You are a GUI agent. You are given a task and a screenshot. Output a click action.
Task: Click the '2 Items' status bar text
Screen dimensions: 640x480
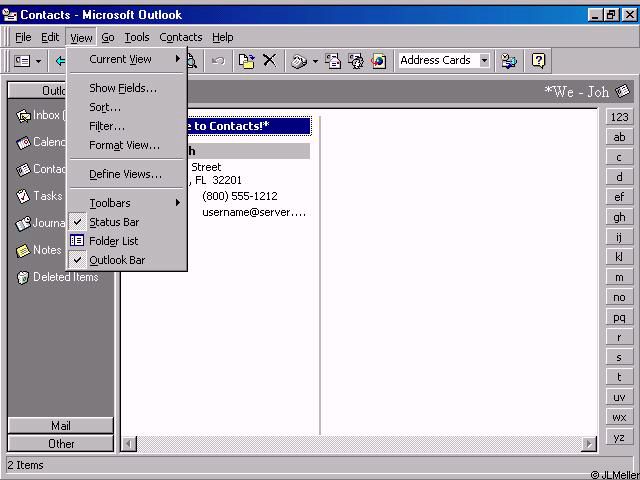coord(25,465)
